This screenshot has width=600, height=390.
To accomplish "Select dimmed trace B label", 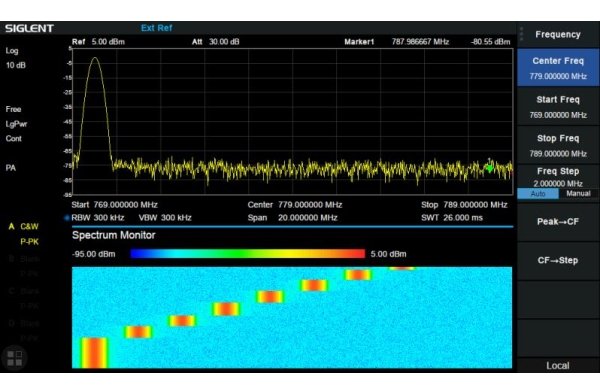I will pos(24,259).
